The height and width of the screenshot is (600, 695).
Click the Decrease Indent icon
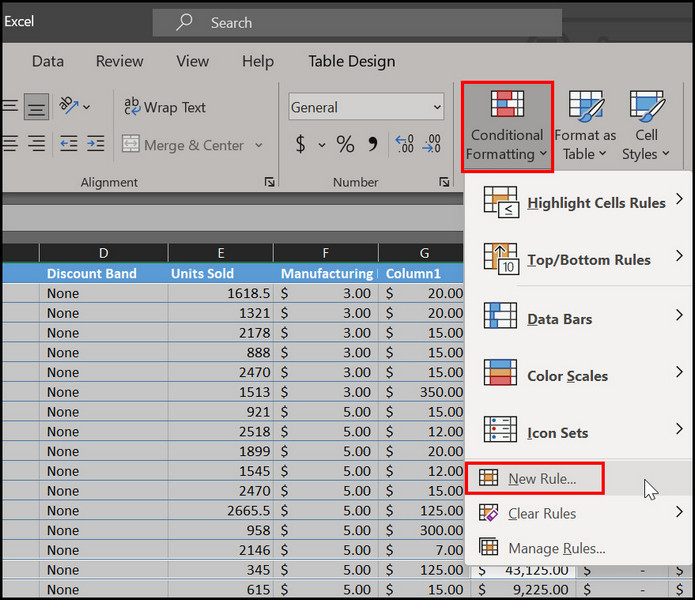(69, 144)
